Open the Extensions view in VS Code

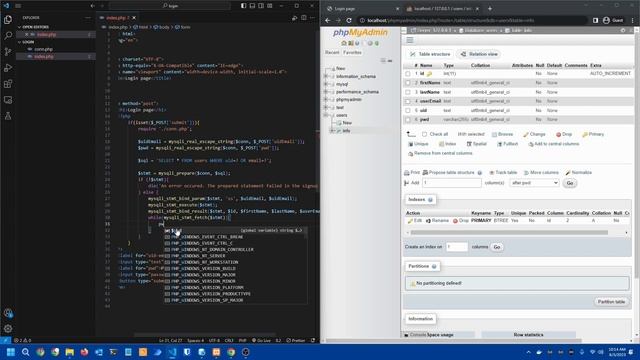click(x=8, y=84)
